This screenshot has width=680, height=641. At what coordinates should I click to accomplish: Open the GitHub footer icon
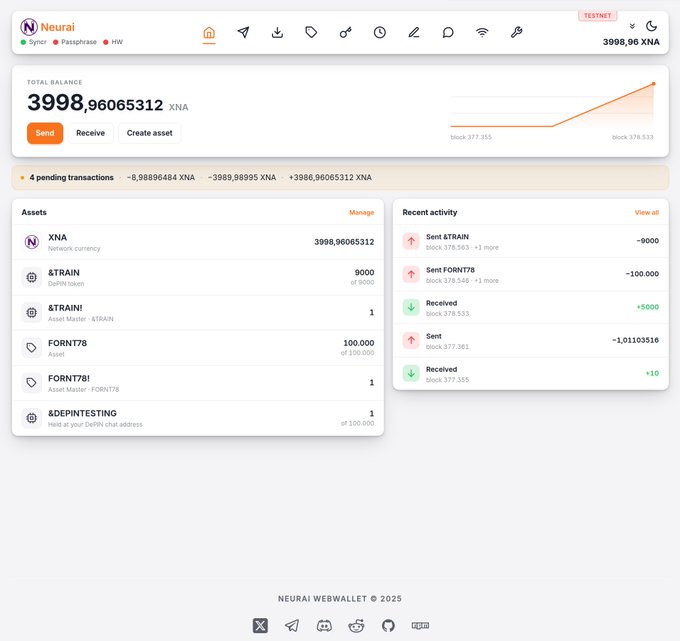coord(388,625)
